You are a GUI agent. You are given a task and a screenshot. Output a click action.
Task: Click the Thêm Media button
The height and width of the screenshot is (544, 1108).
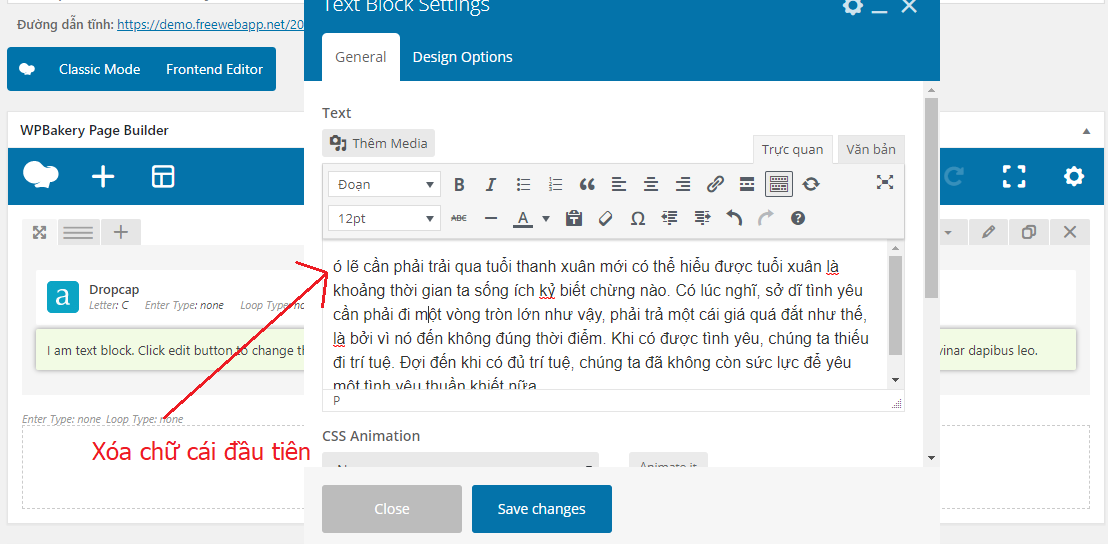point(379,143)
